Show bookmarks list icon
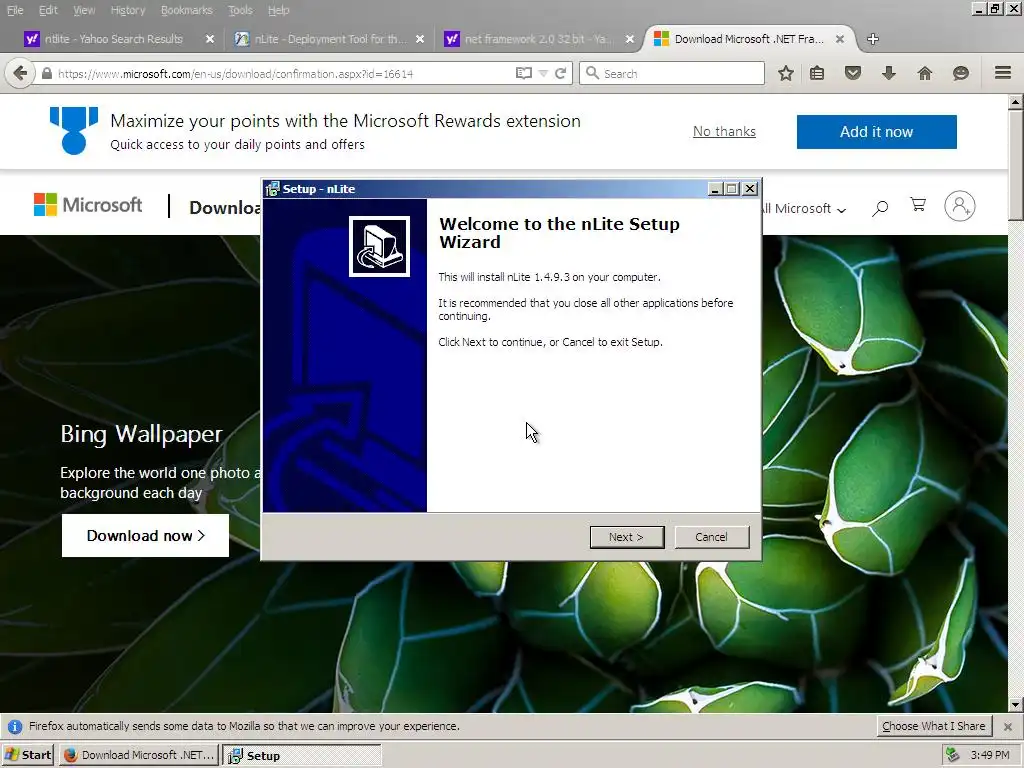The width and height of the screenshot is (1024, 768). pyautogui.click(x=817, y=73)
